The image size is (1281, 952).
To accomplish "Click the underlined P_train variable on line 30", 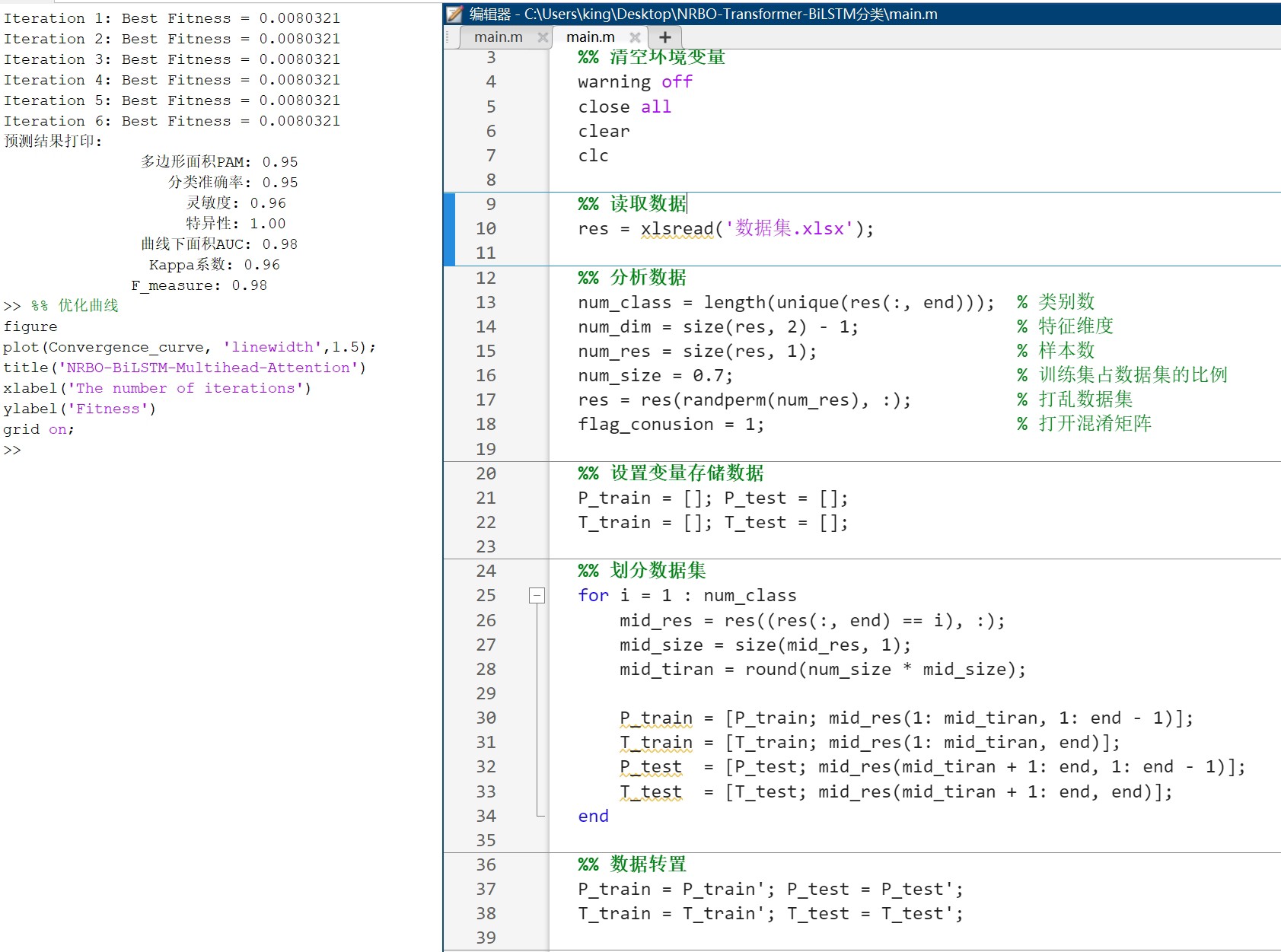I will click(x=655, y=718).
